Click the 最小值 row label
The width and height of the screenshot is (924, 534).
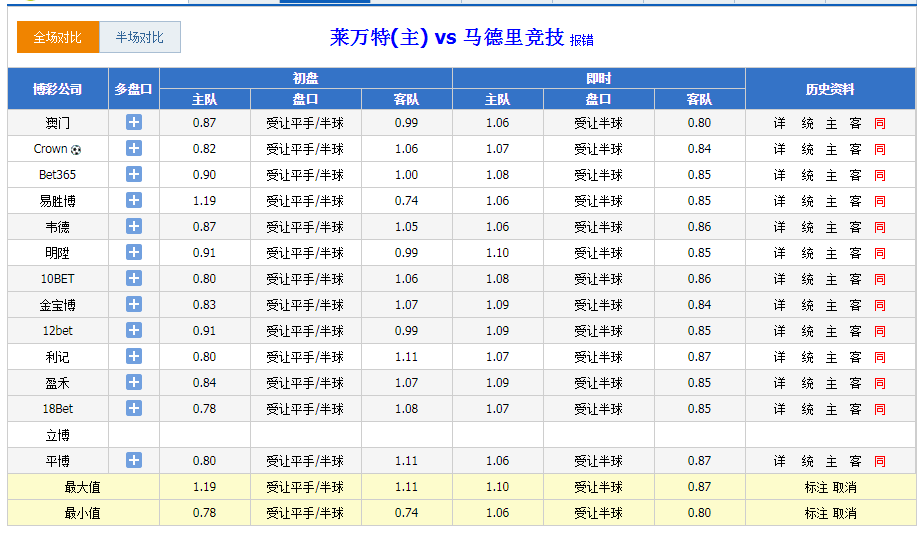pyautogui.click(x=82, y=513)
